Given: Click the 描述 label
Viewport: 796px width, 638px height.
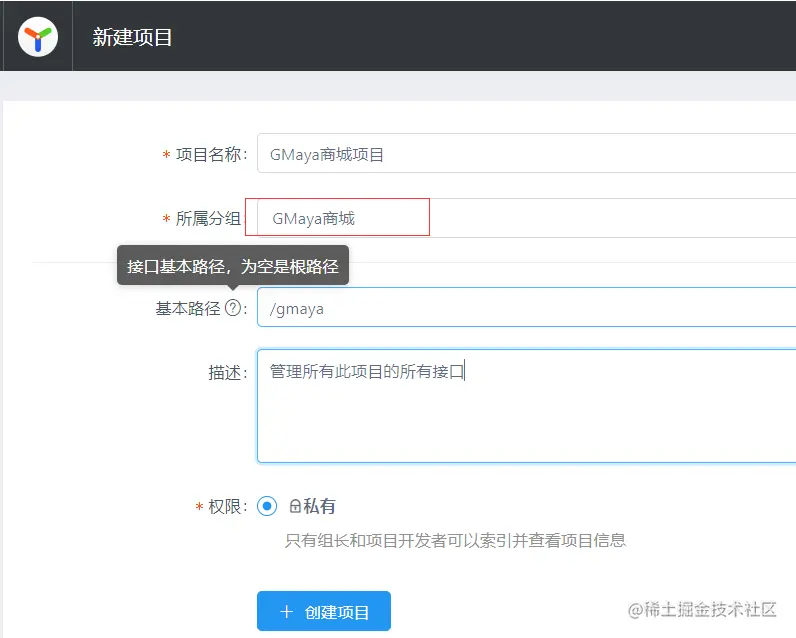Looking at the screenshot, I should coord(224,373).
